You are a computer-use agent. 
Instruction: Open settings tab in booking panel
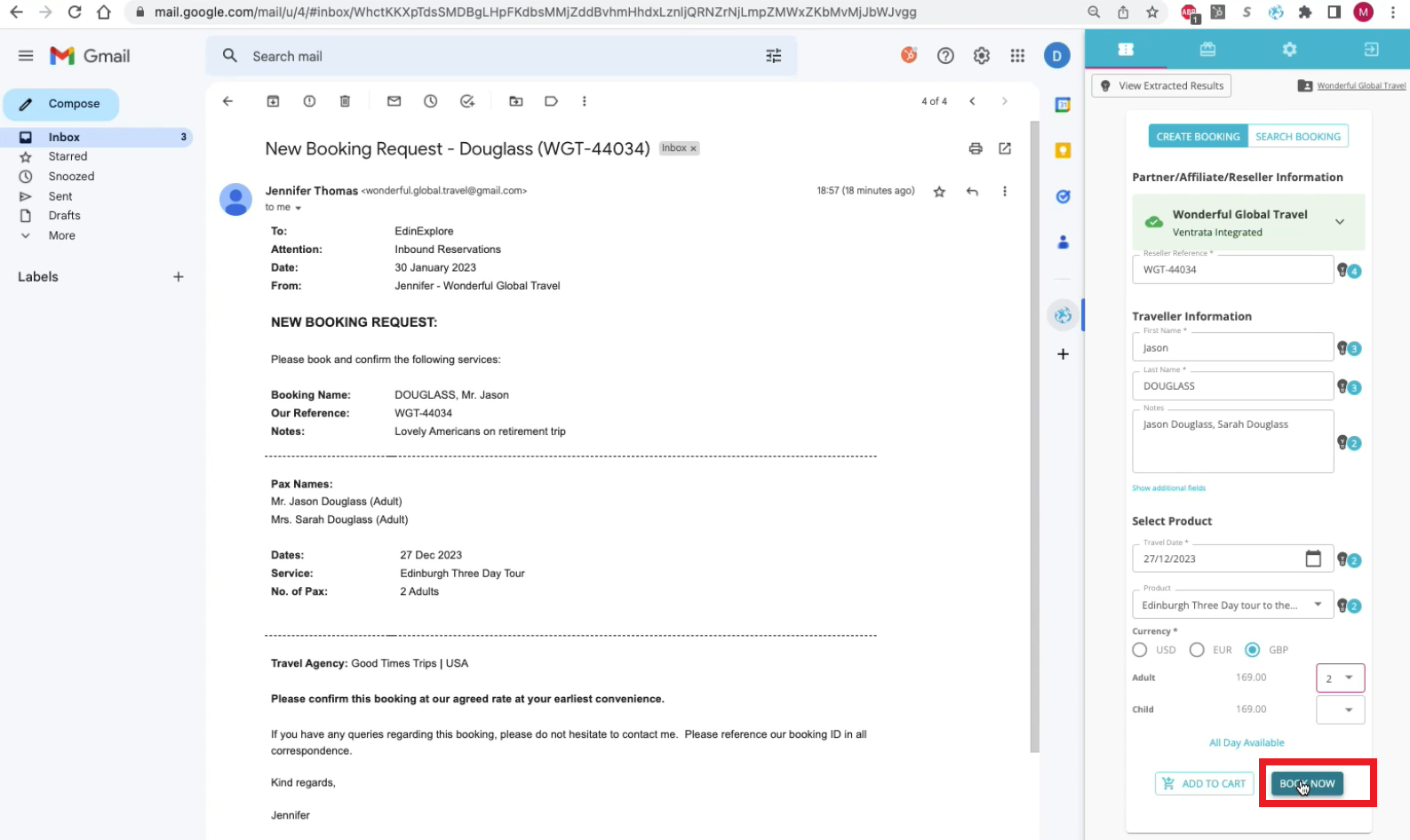[1289, 50]
